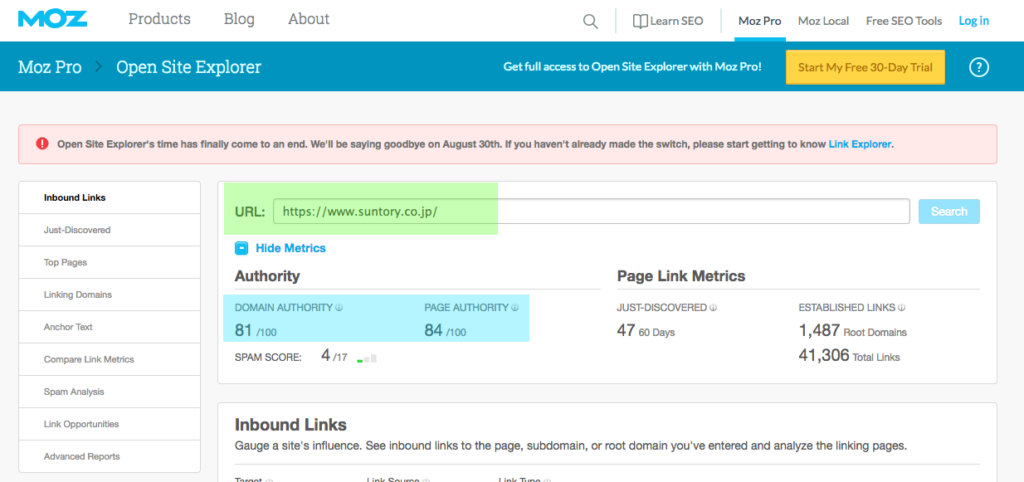Screen dimensions: 1024x482
Task: Collapse metrics via Hide Metrics link
Action: [x=291, y=248]
